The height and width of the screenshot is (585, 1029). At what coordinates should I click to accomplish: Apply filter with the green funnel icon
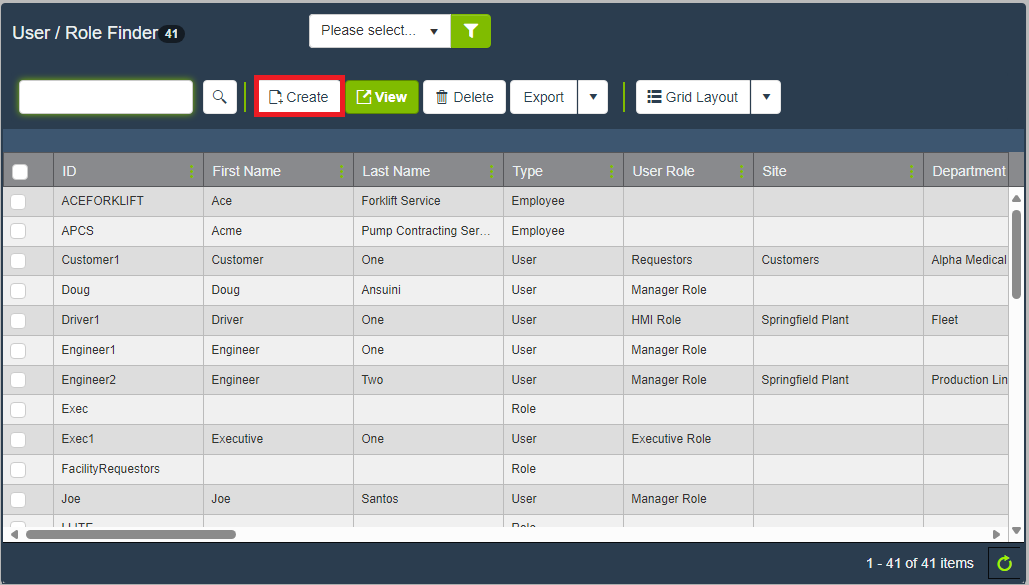pyautogui.click(x=471, y=31)
